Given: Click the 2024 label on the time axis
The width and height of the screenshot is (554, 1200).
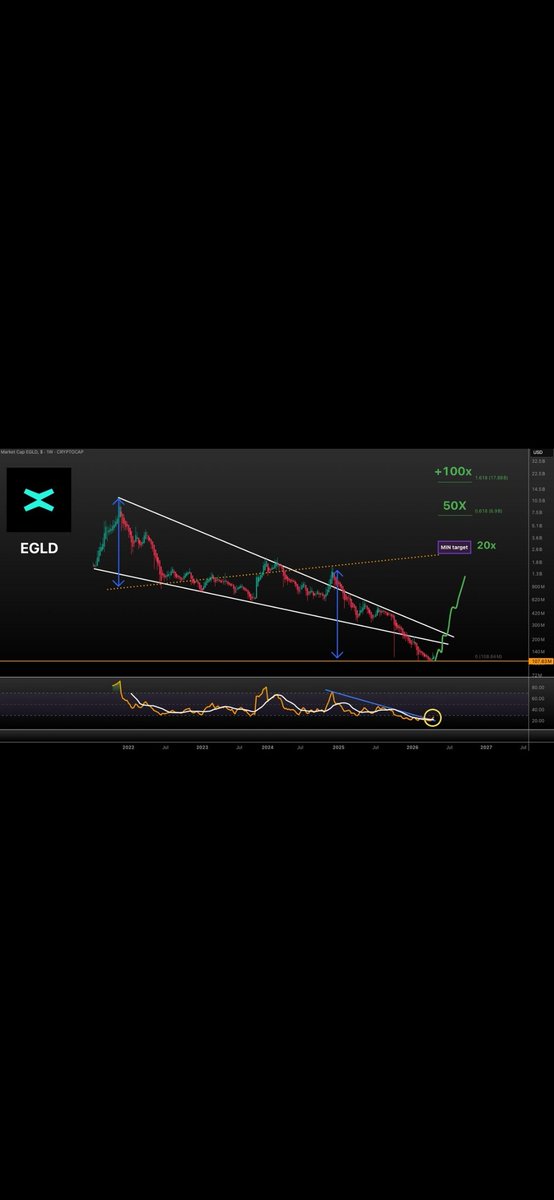Looking at the screenshot, I should (267, 747).
